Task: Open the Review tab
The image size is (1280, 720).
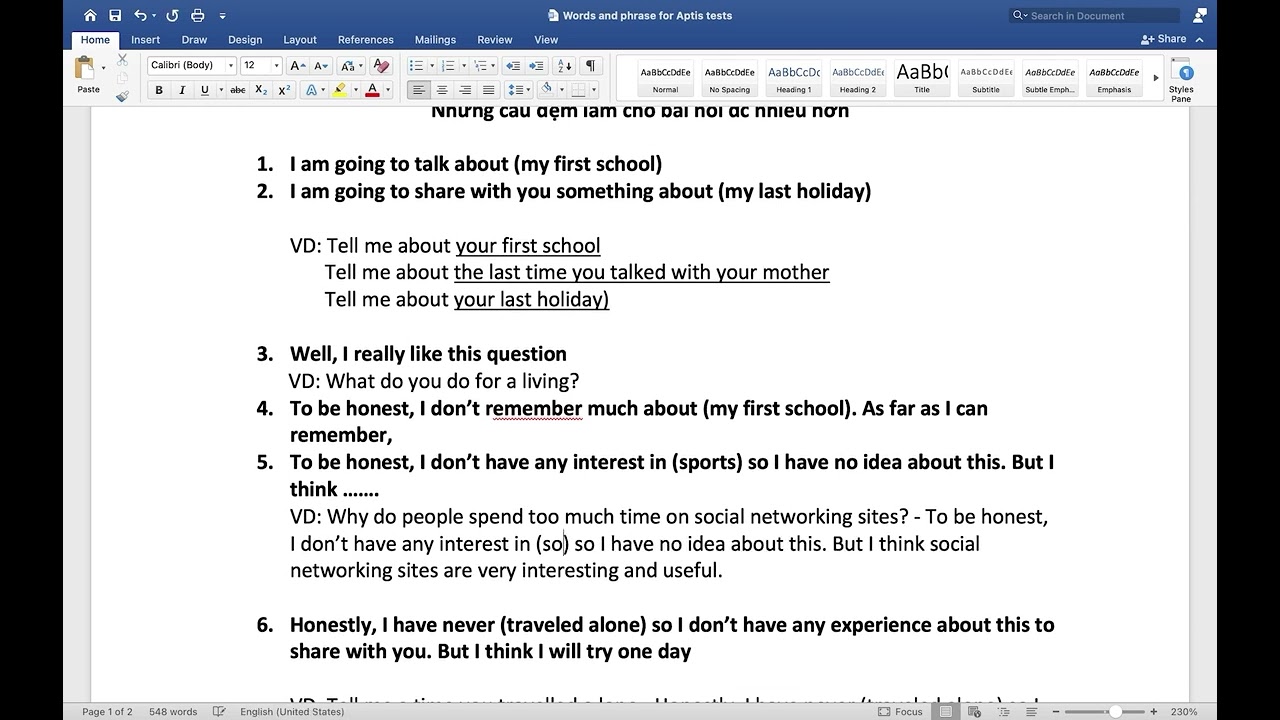Action: (494, 40)
